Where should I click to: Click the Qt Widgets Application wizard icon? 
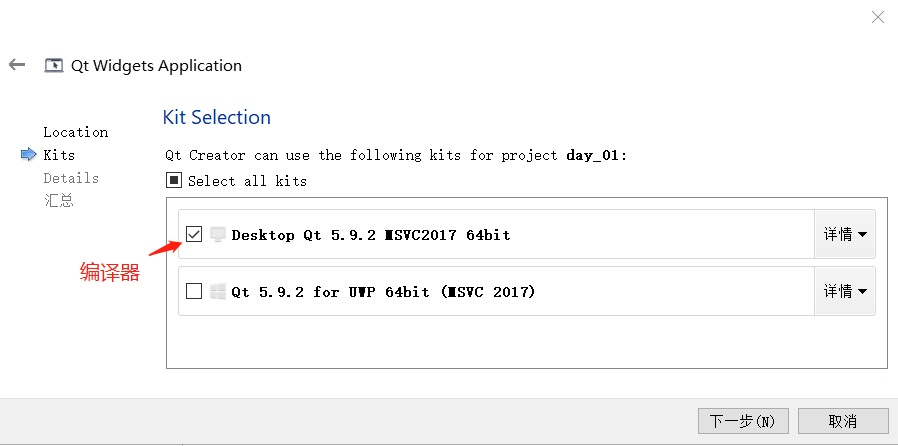point(54,66)
